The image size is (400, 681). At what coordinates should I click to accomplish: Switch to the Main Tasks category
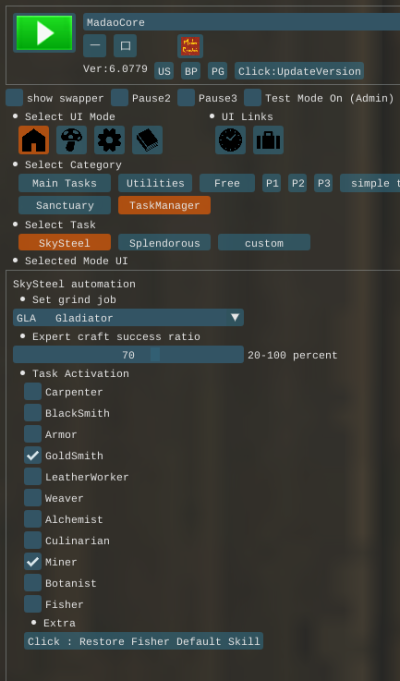pos(64,183)
